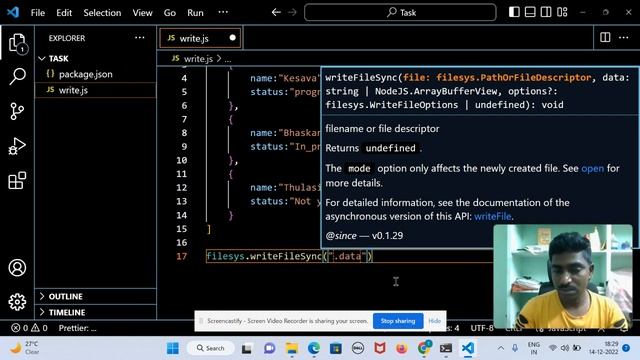Image resolution: width=640 pixels, height=360 pixels.
Task: Click write.js in the breadcrumb
Action: click(x=198, y=59)
